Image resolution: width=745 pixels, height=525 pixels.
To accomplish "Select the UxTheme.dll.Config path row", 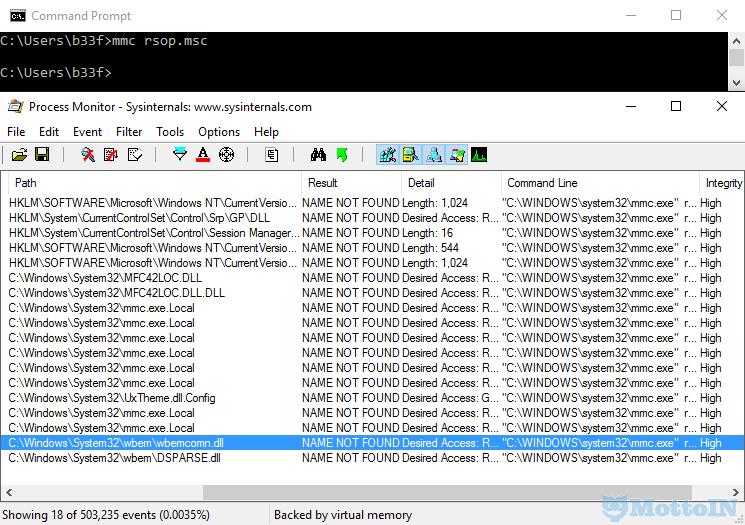I will point(372,398).
